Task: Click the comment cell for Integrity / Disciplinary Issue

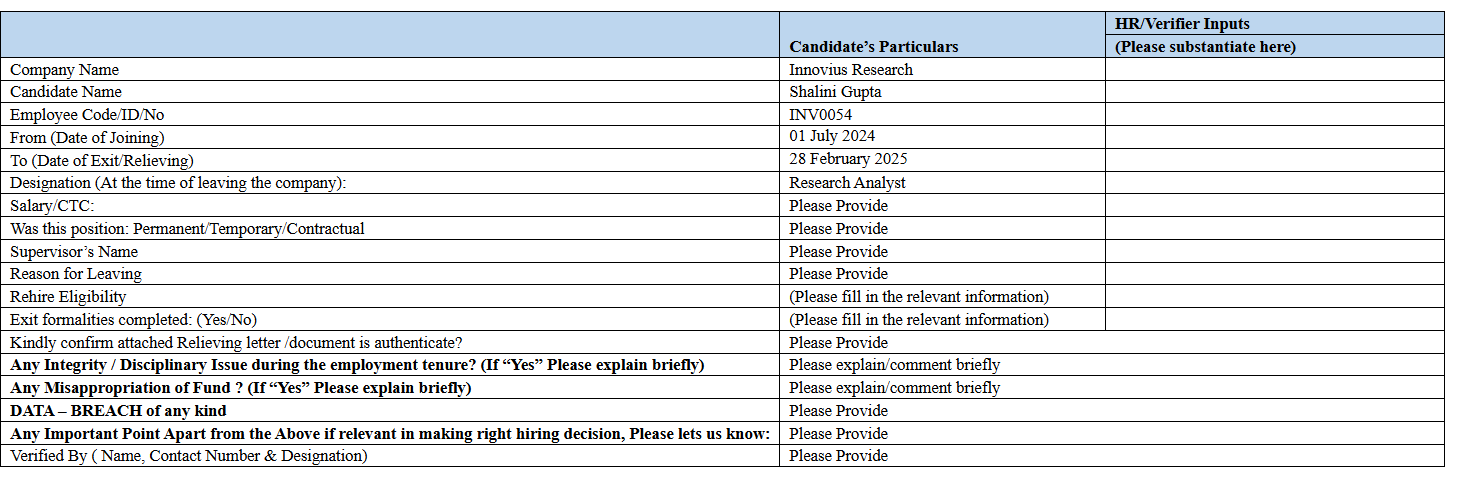Action: point(894,365)
